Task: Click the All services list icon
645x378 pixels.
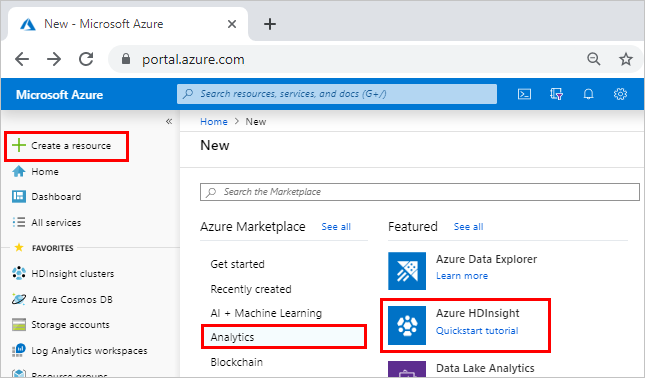Action: (x=19, y=222)
